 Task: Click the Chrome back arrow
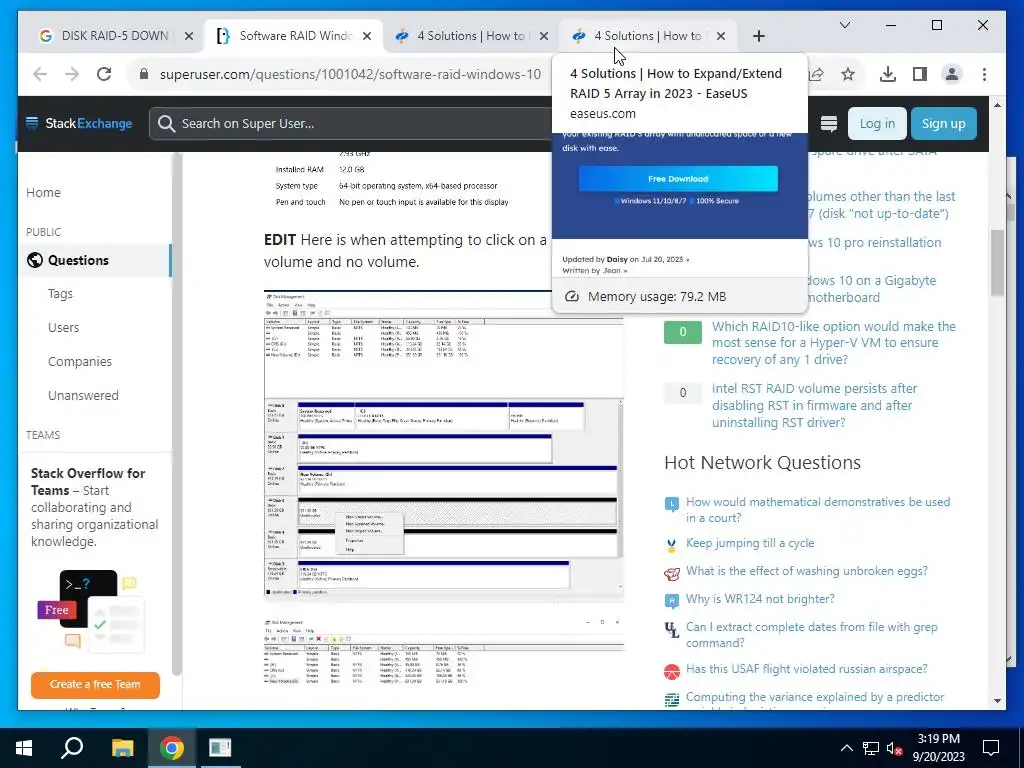[x=40, y=74]
